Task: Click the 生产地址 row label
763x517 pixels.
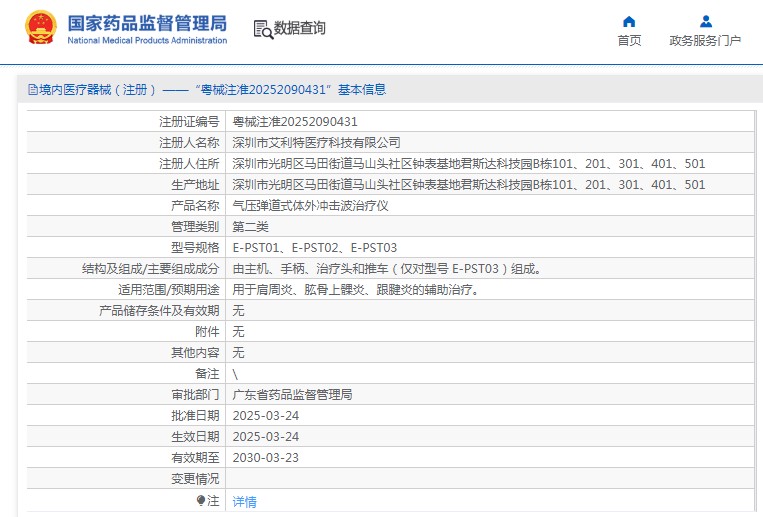Action: [195, 185]
